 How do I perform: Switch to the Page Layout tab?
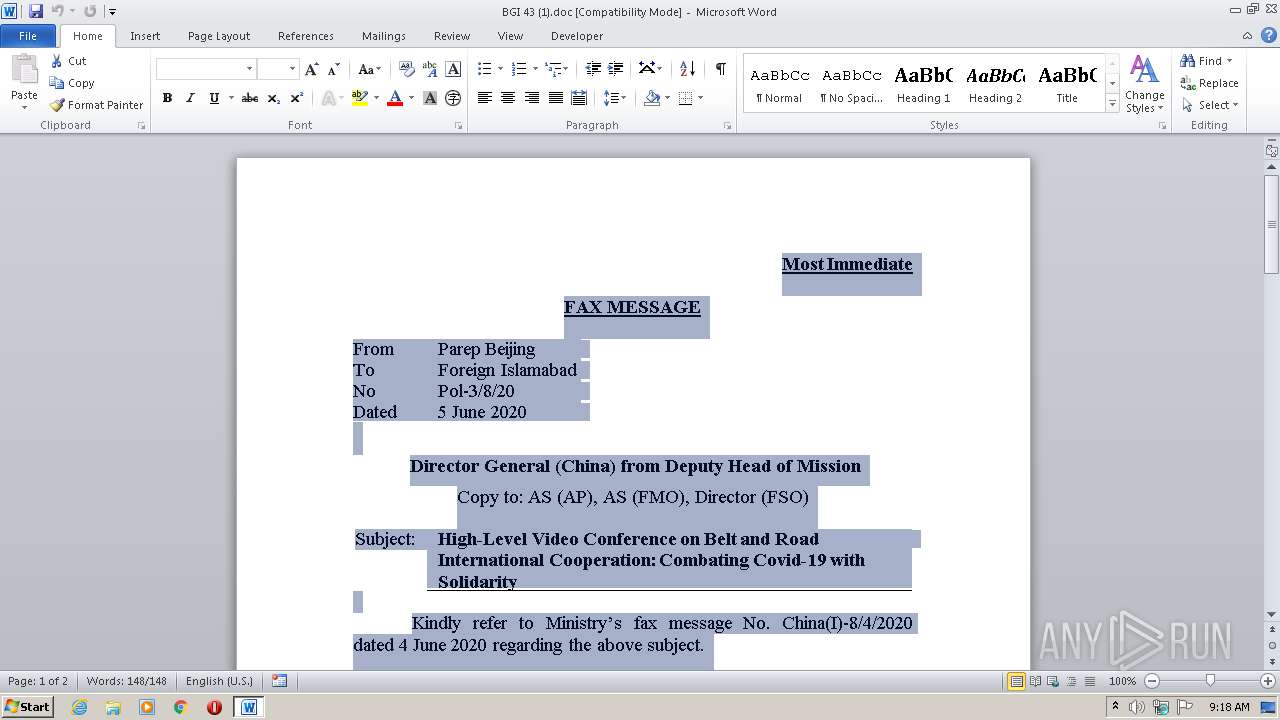tap(219, 36)
